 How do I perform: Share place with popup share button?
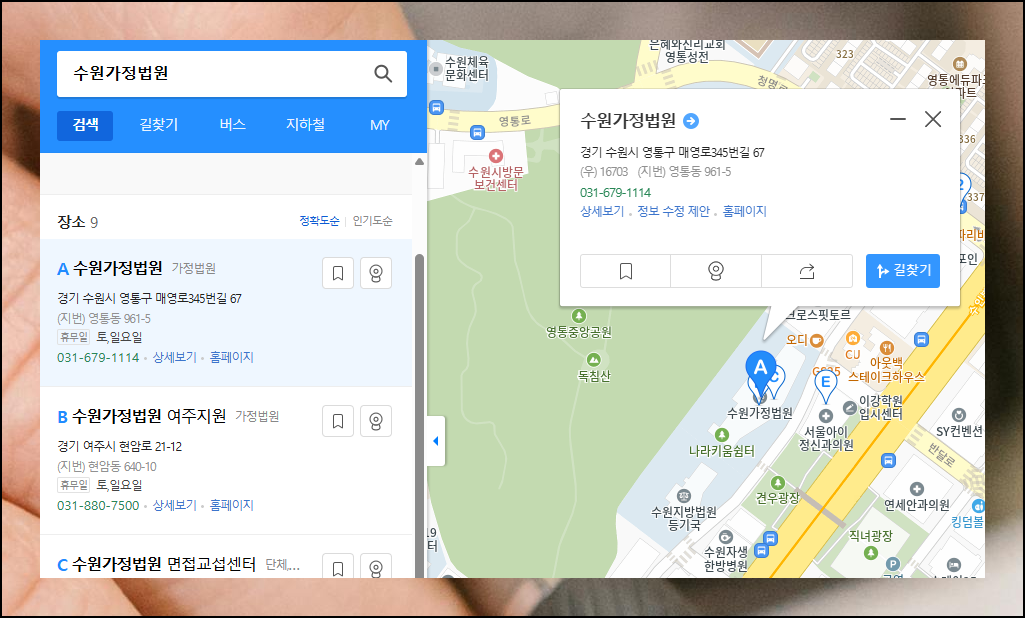[x=807, y=271]
